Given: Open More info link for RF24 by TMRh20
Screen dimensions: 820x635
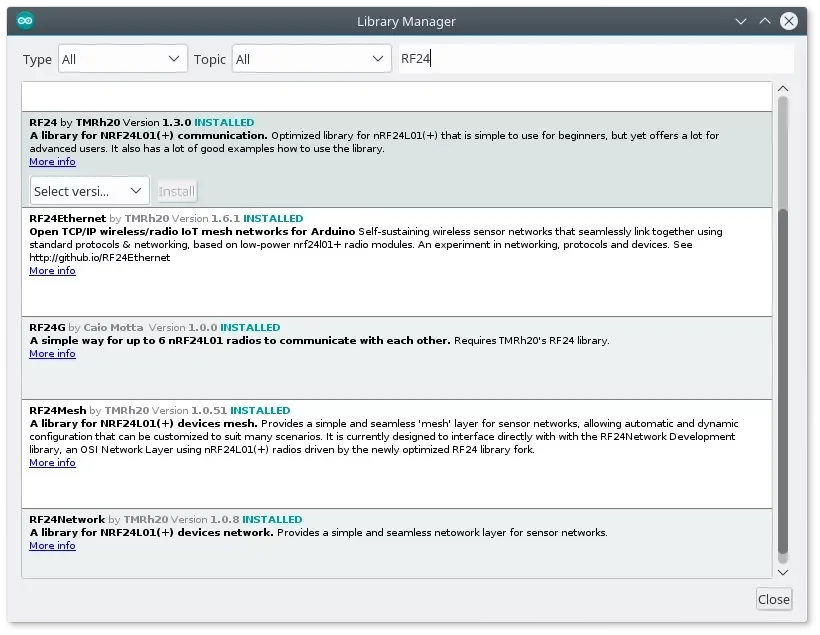Looking at the screenshot, I should [x=52, y=162].
